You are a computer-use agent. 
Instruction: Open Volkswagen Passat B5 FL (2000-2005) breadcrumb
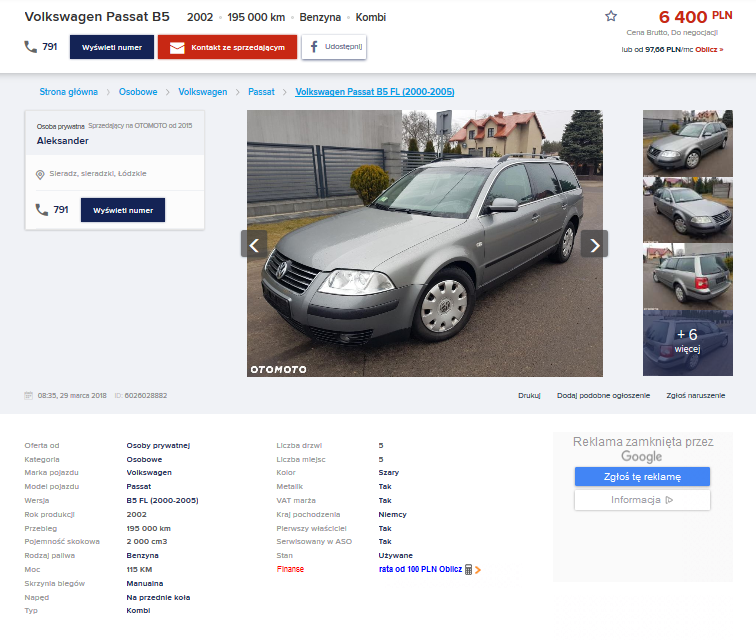[x=375, y=92]
